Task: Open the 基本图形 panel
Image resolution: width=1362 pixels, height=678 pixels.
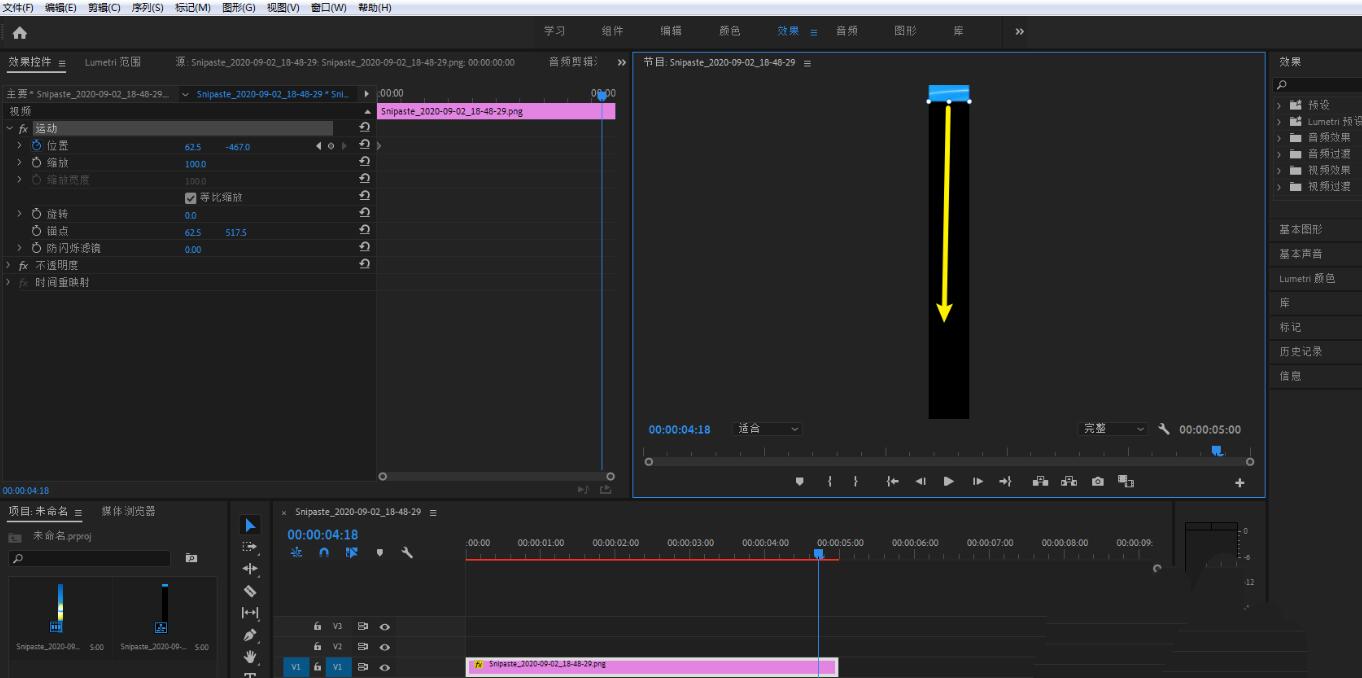Action: [x=1300, y=229]
